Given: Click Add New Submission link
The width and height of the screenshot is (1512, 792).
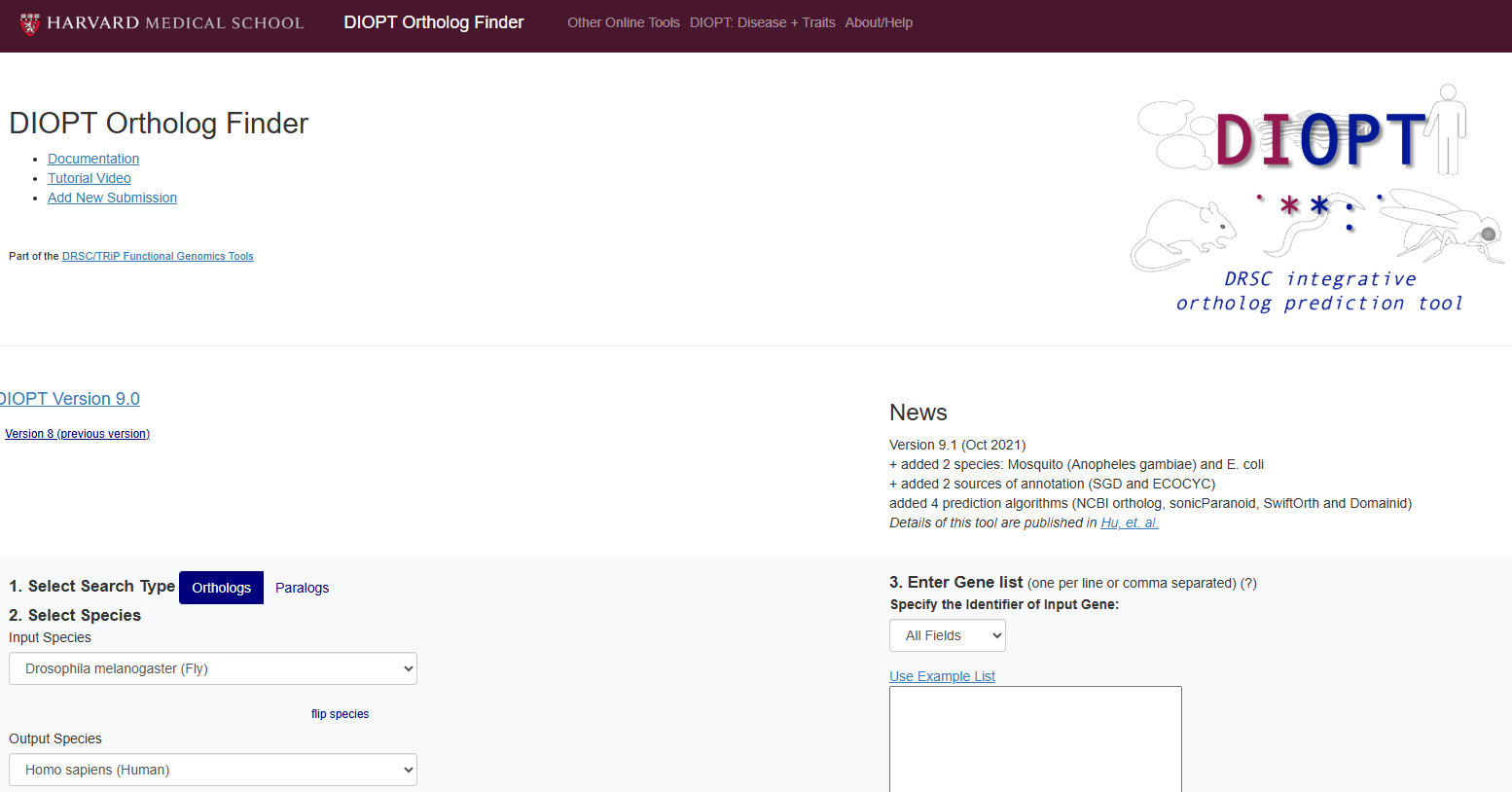Looking at the screenshot, I should click(x=113, y=198).
